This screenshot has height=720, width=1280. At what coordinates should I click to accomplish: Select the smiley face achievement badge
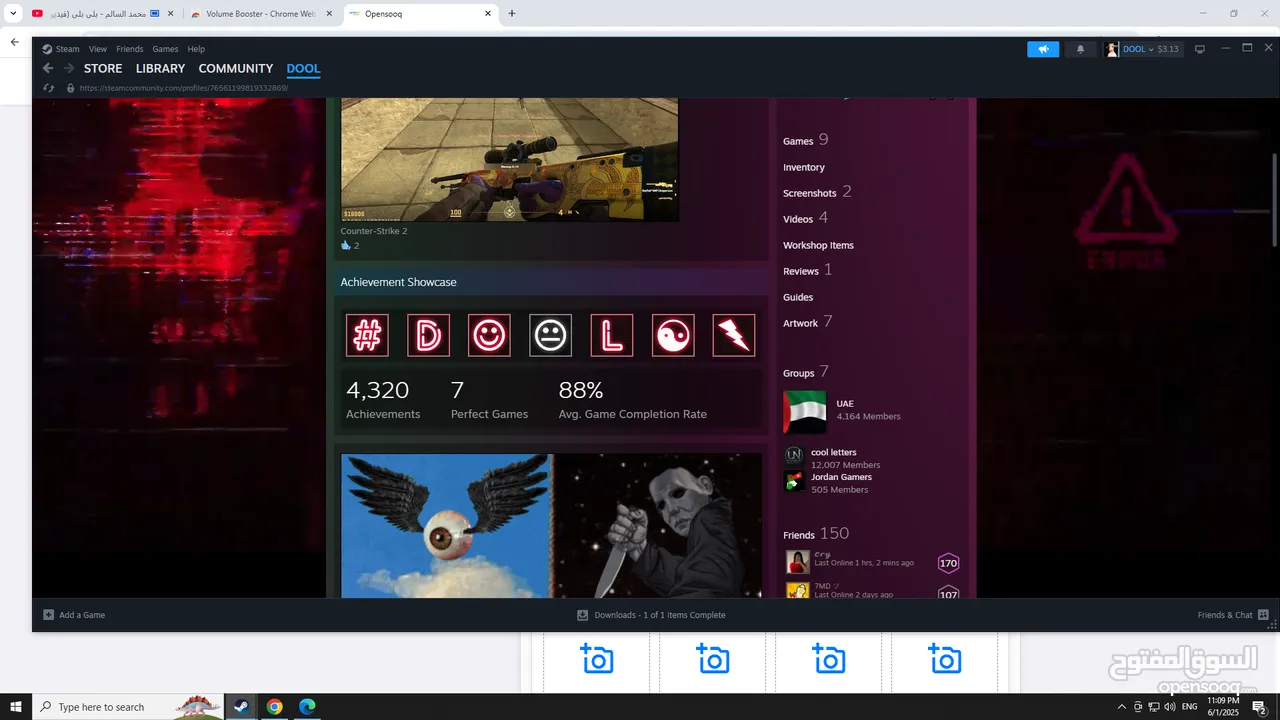point(489,335)
